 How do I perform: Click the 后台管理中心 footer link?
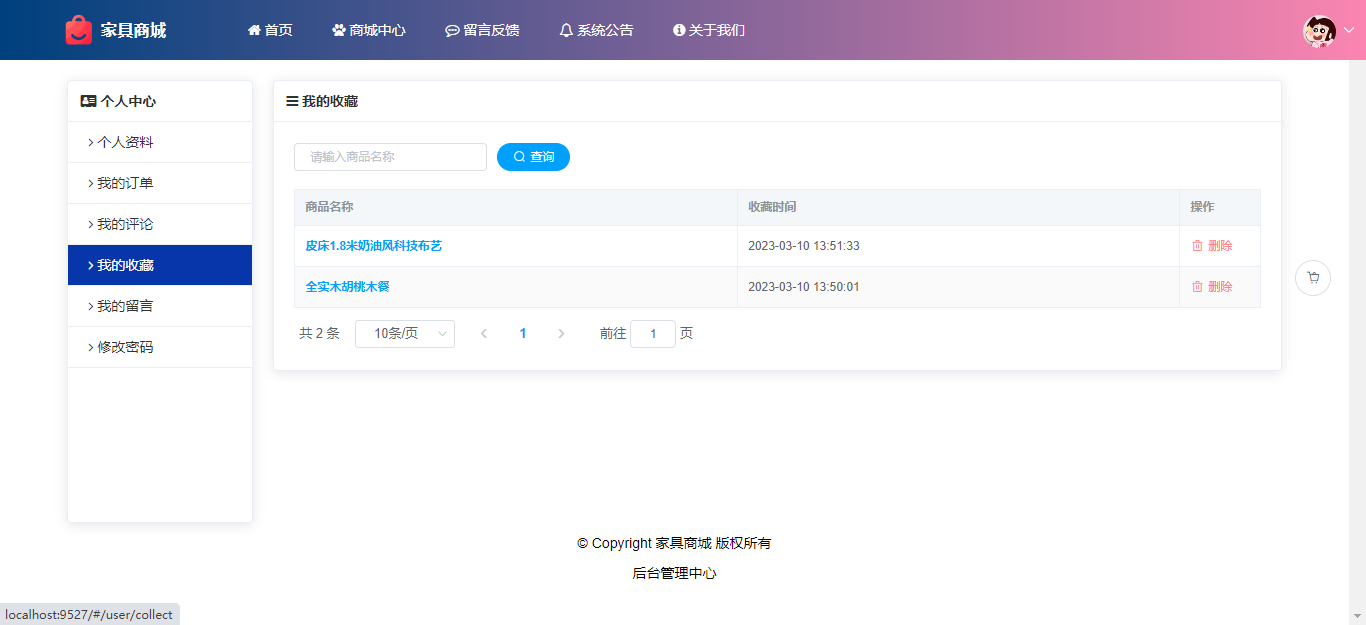[674, 573]
